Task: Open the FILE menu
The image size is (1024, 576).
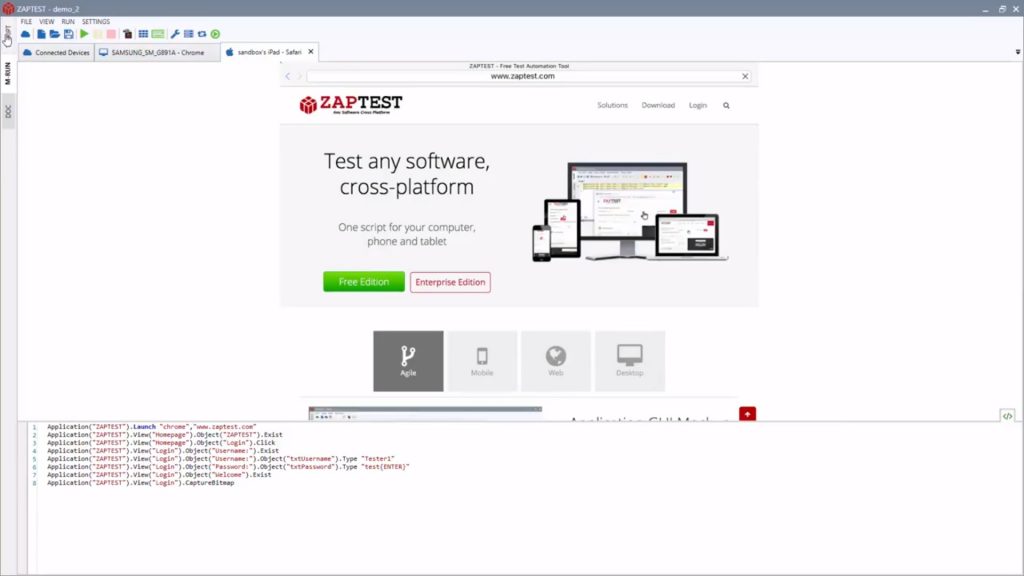Action: coord(26,22)
